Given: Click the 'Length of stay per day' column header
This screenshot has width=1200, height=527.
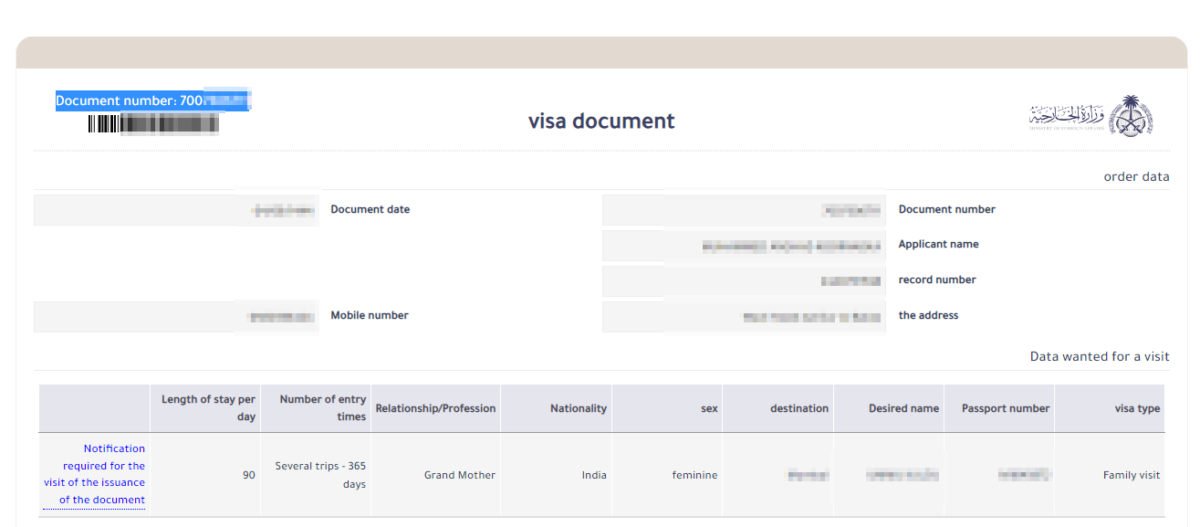Looking at the screenshot, I should coord(208,408).
